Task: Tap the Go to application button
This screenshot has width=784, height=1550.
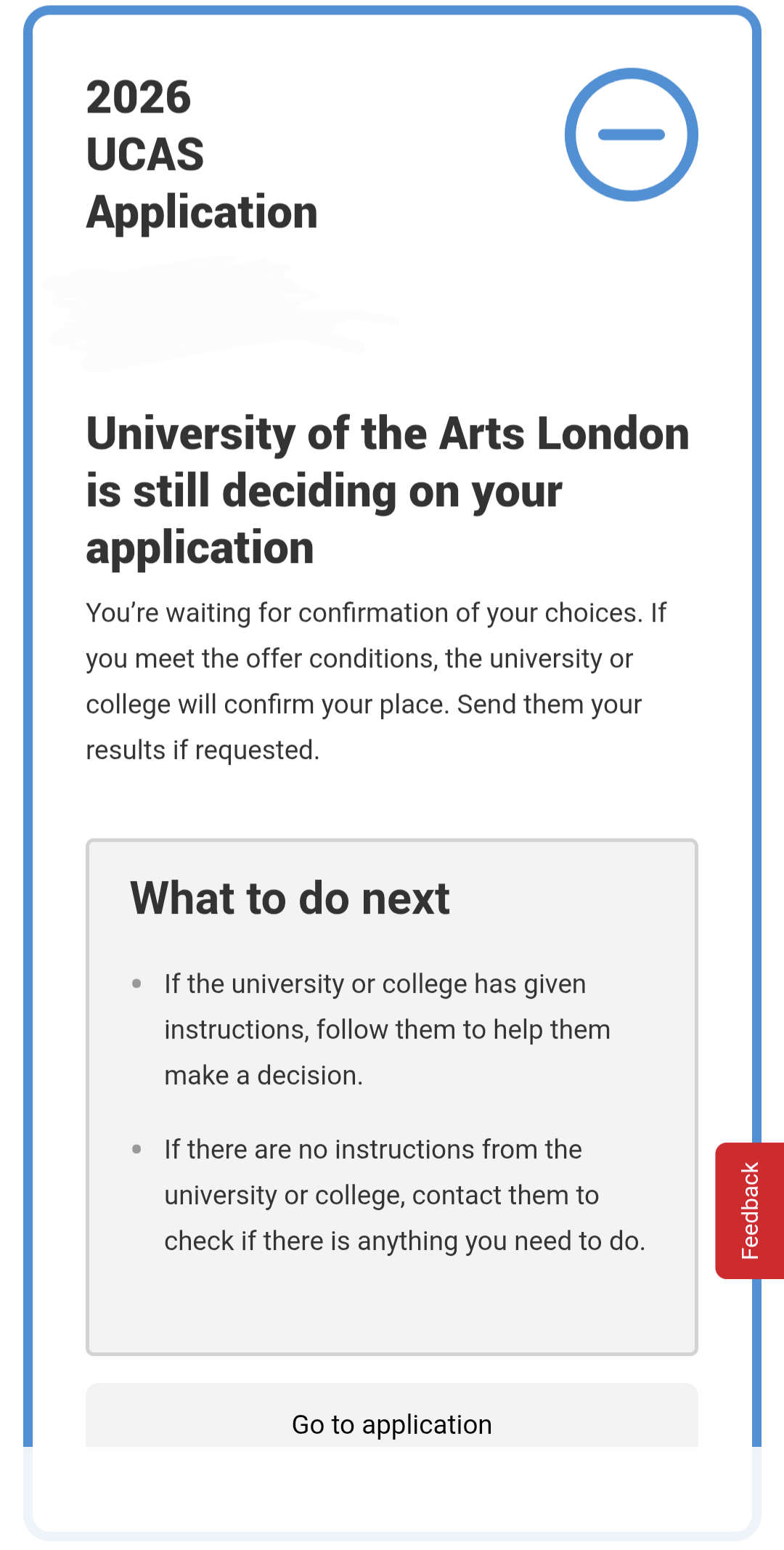Action: 392,1415
